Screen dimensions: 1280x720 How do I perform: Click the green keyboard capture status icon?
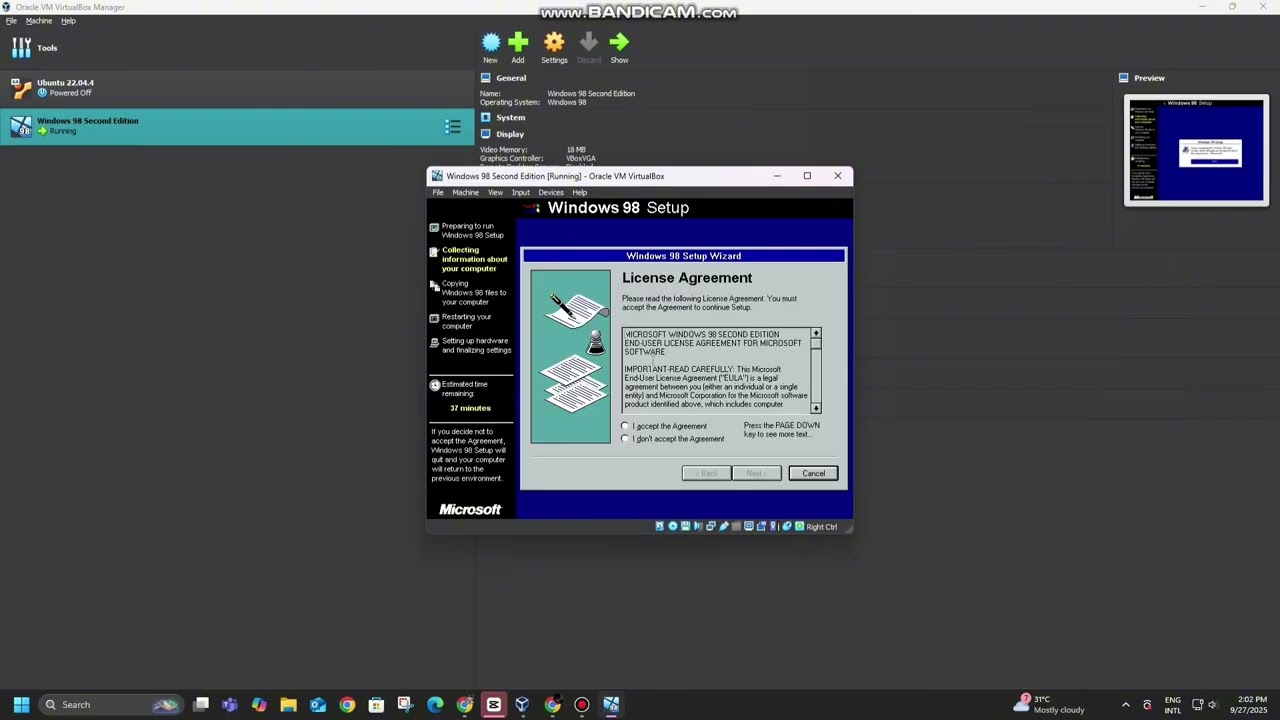point(800,526)
